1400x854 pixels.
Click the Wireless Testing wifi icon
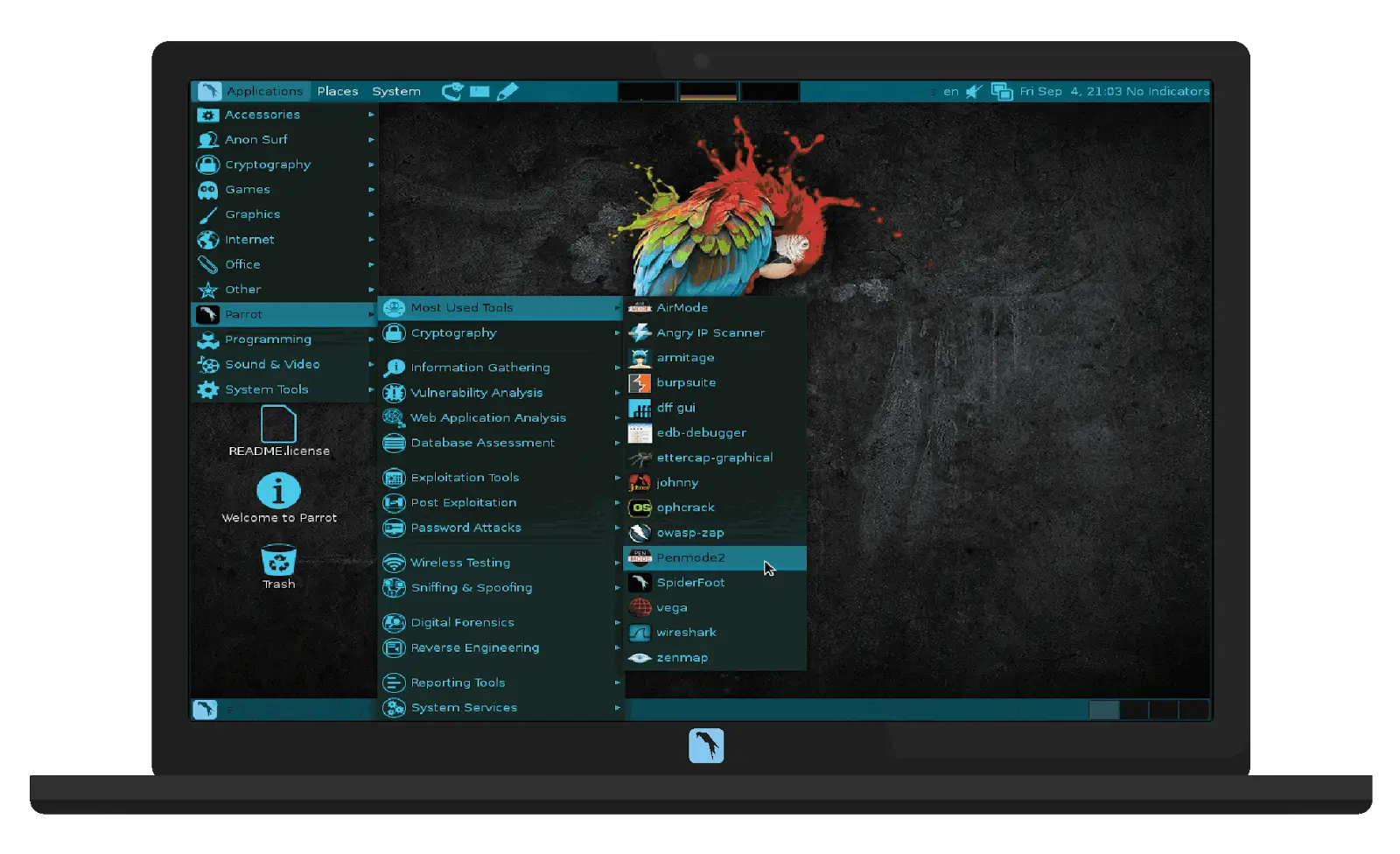394,563
